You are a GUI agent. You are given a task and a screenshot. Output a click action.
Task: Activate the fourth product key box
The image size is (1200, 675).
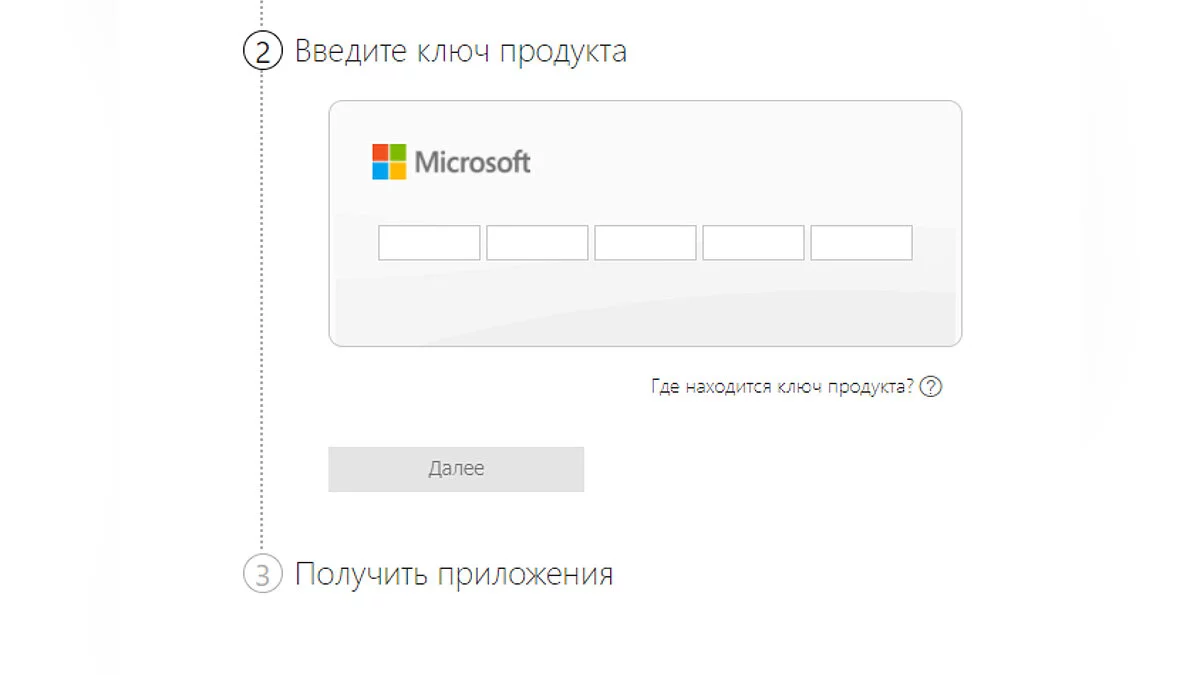(753, 243)
